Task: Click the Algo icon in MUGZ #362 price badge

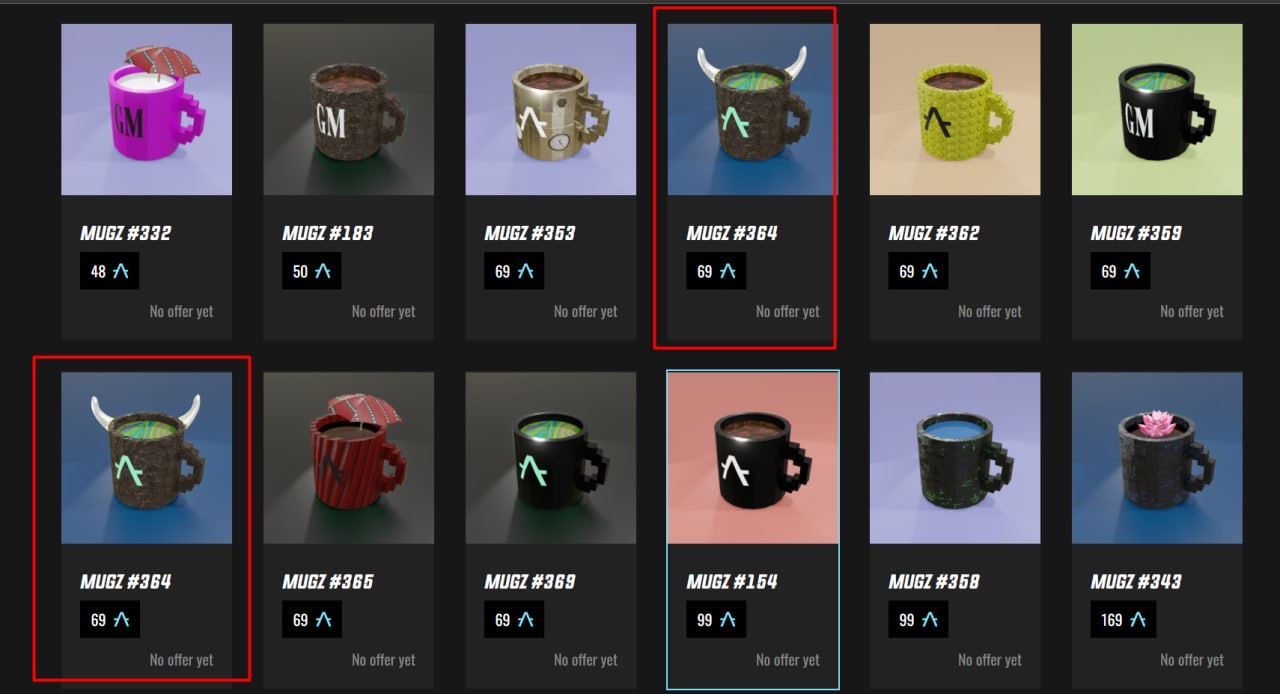Action: point(929,271)
